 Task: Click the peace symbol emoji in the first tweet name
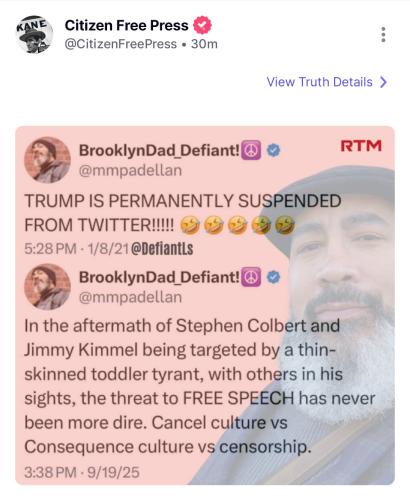(x=251, y=150)
